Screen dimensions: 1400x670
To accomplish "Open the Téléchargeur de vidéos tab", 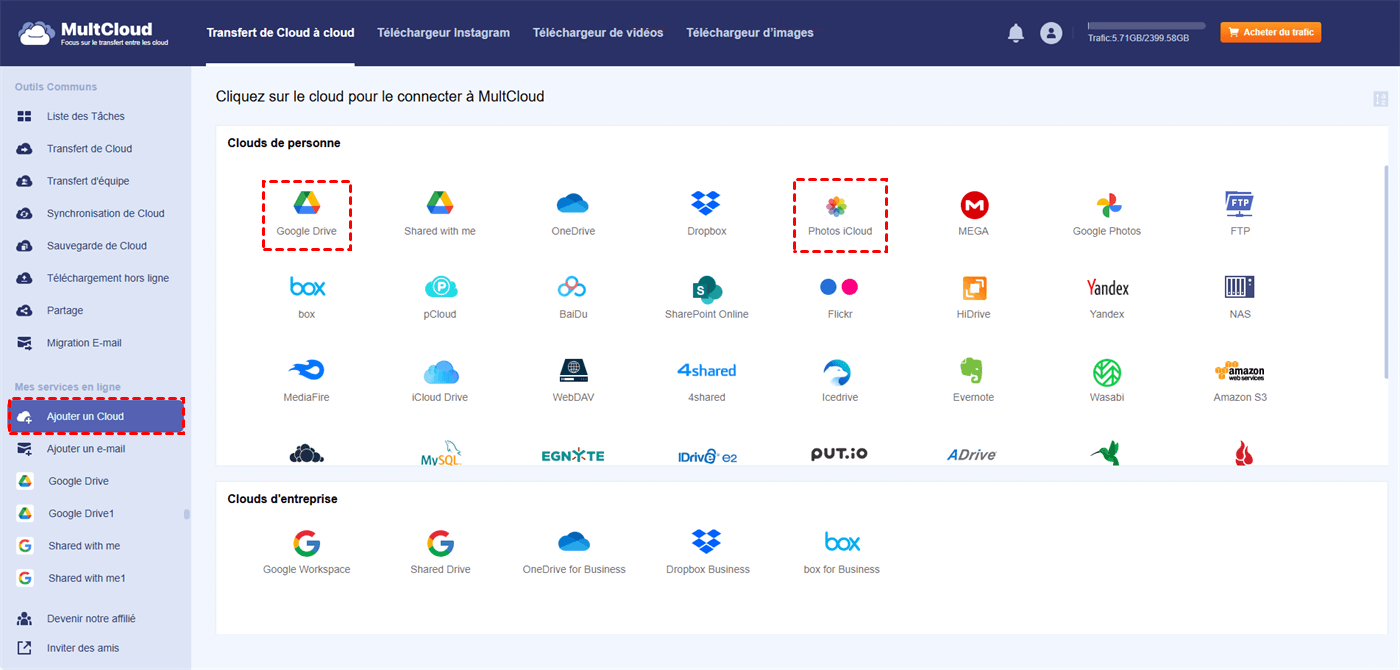I will point(598,33).
